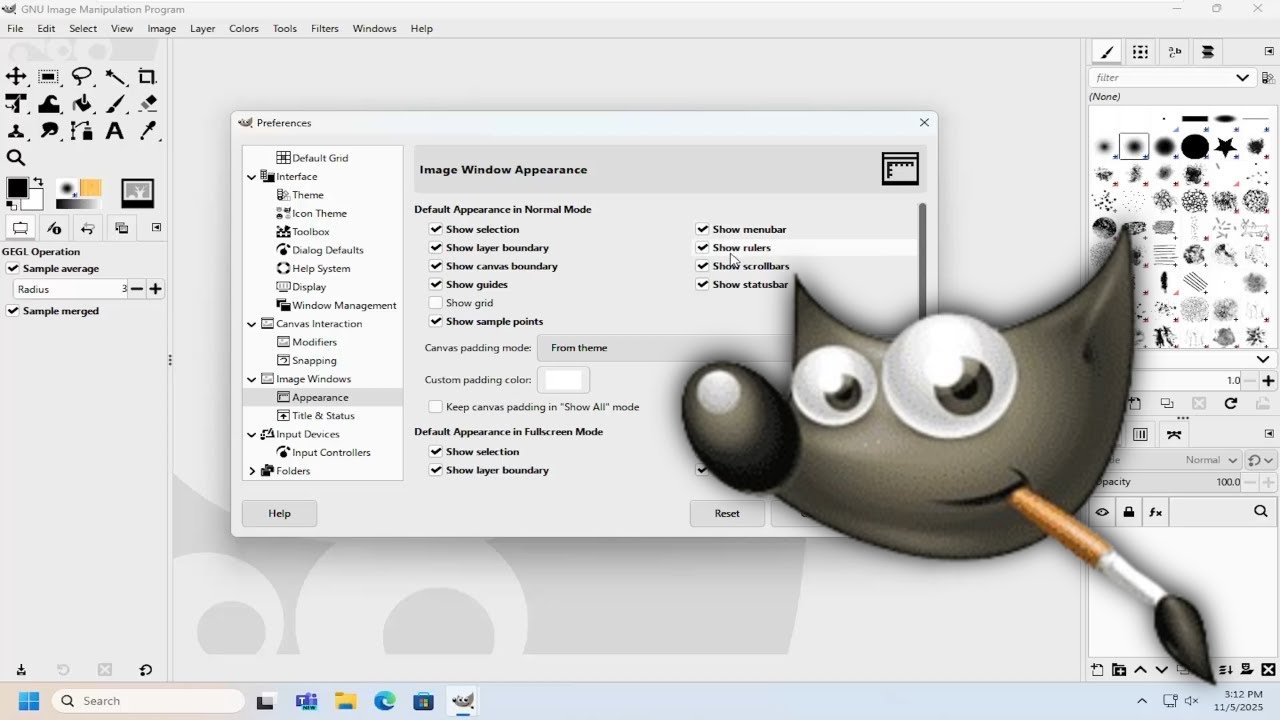Open the Patterns dock tab
This screenshot has height=720, width=1280.
point(1140,52)
